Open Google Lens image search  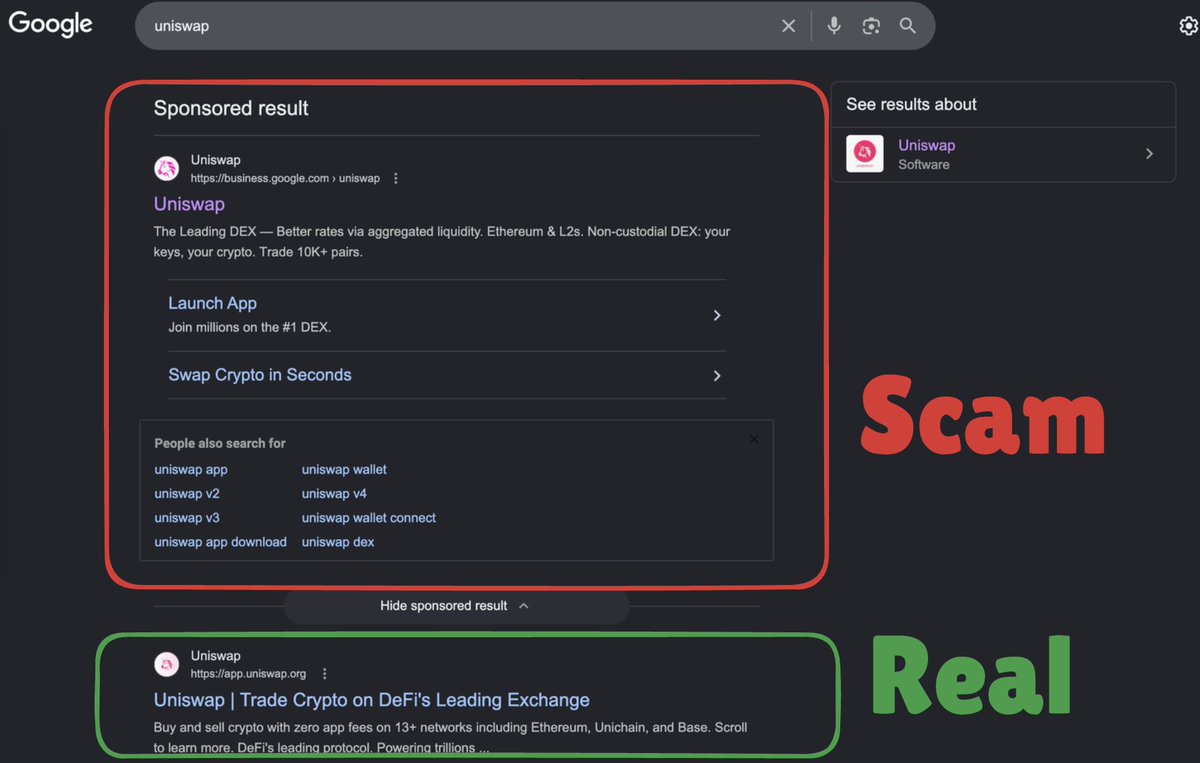tap(871, 26)
